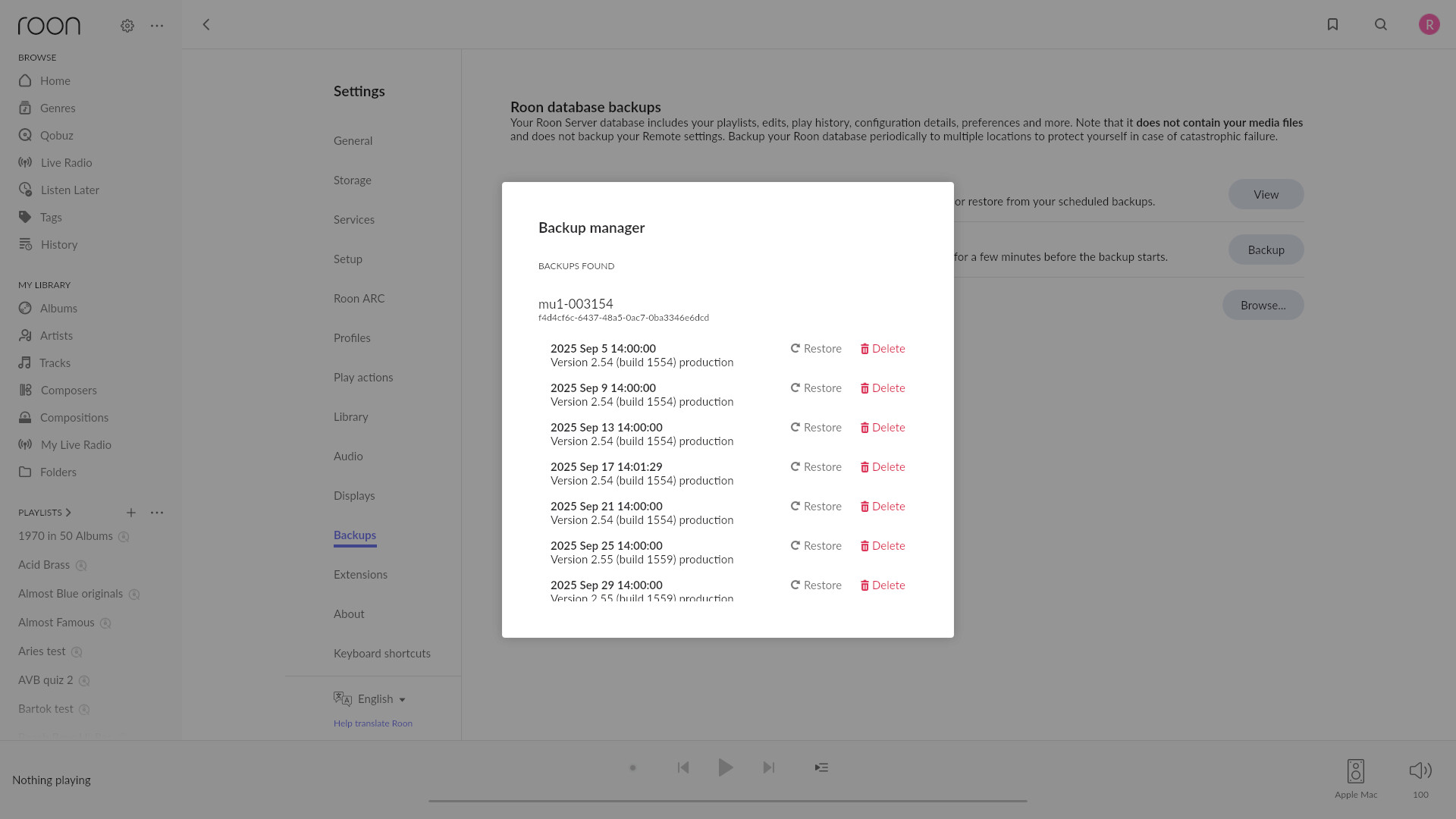
Task: Open the volume control icon
Action: 1420,771
